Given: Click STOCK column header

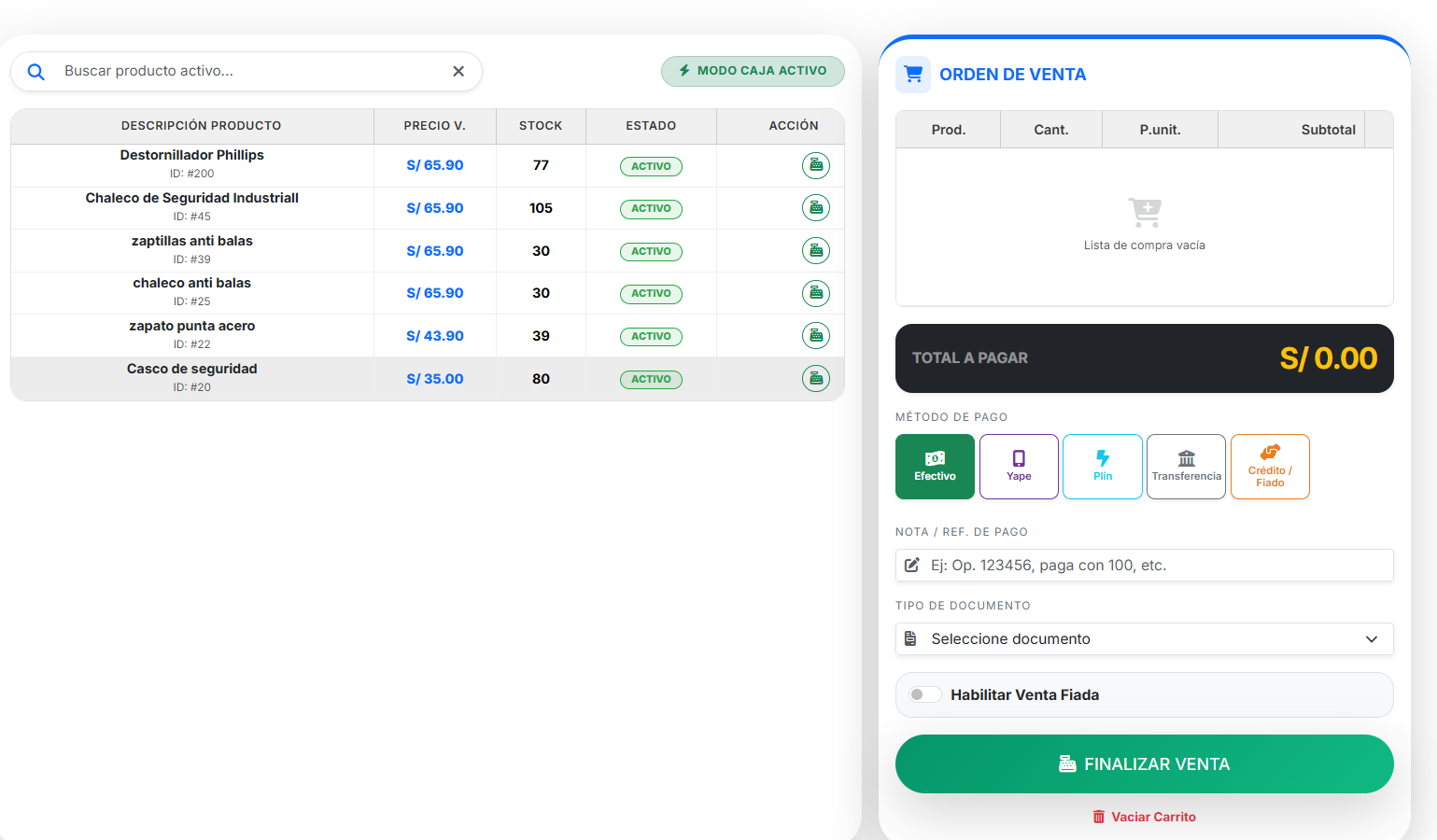Looking at the screenshot, I should tap(541, 126).
